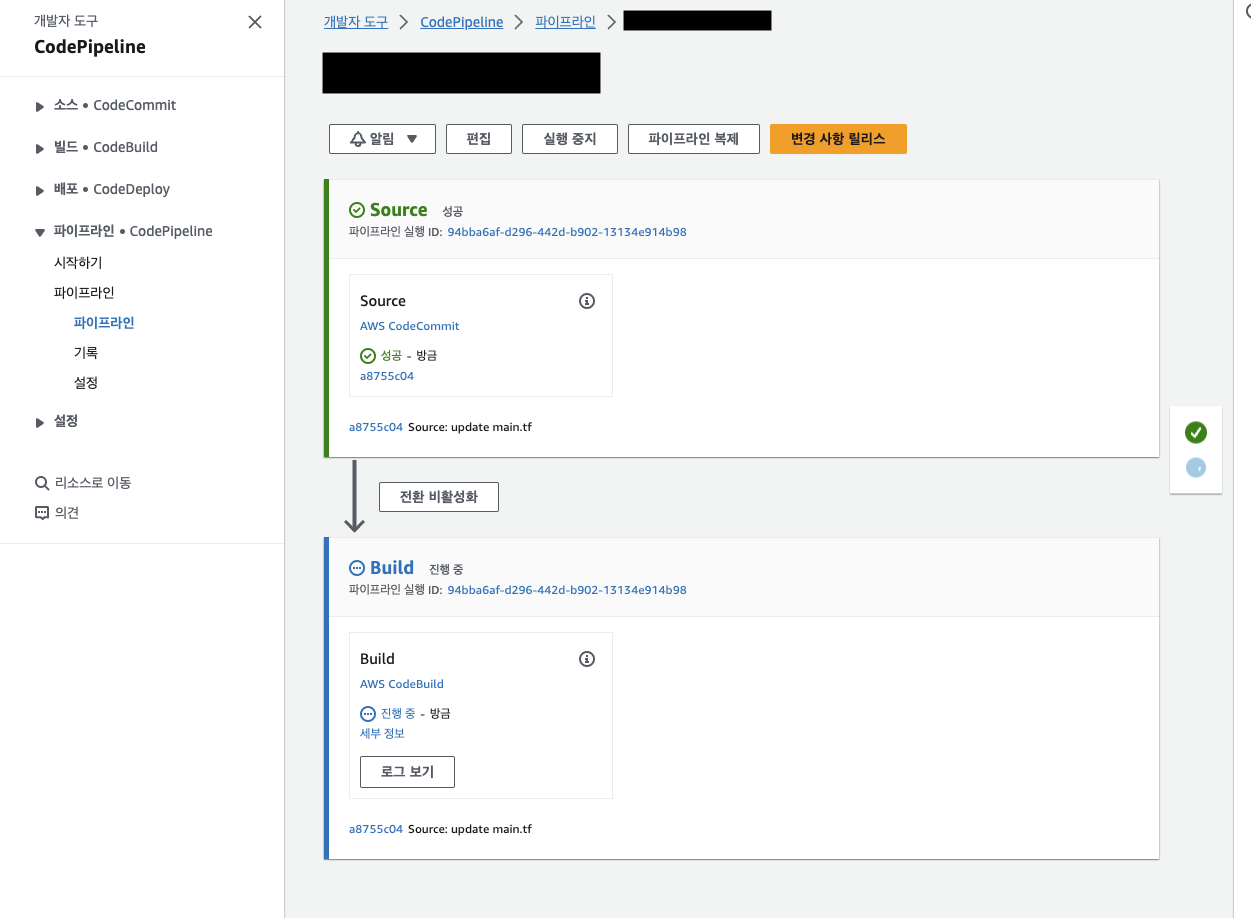The width and height of the screenshot is (1251, 918).
Task: Click the 리소스로 이동 search icon
Action: (42, 483)
